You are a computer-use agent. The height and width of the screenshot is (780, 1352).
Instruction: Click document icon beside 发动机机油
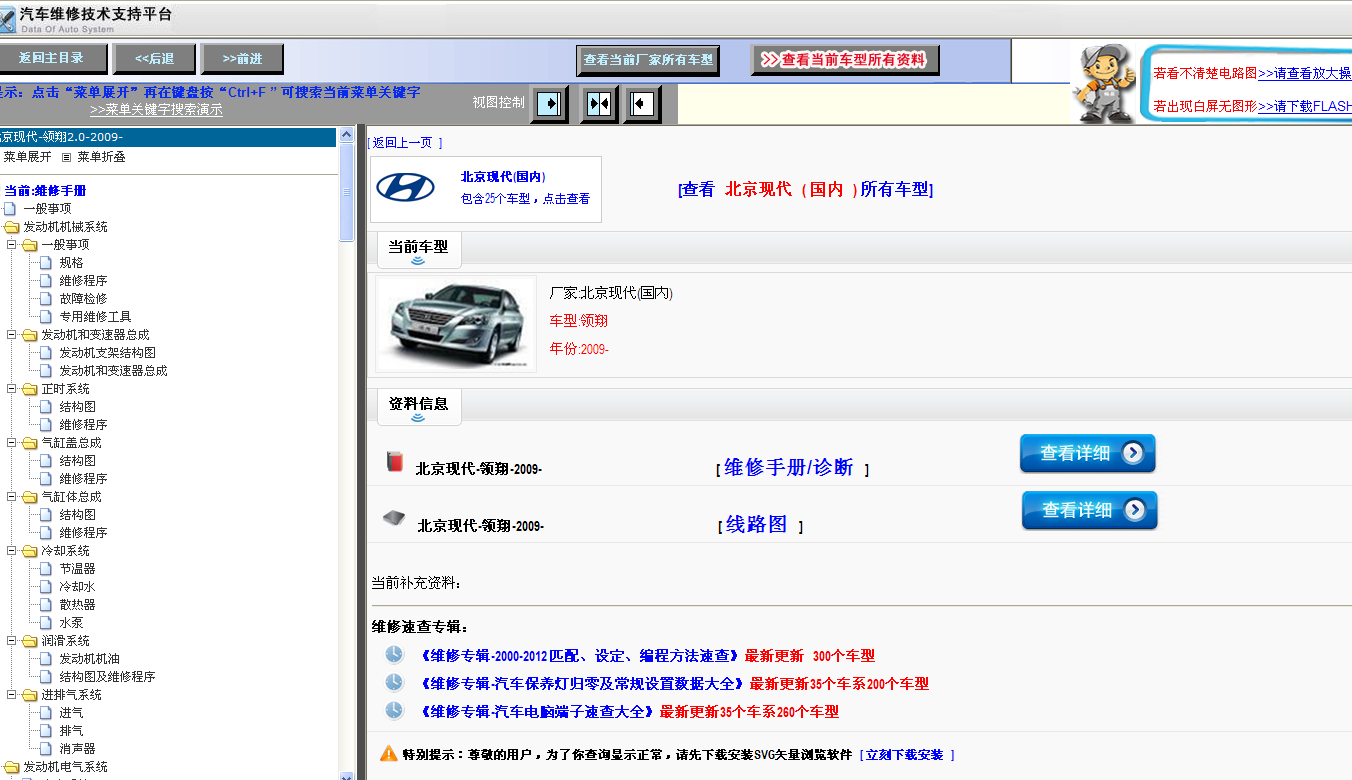pos(46,659)
